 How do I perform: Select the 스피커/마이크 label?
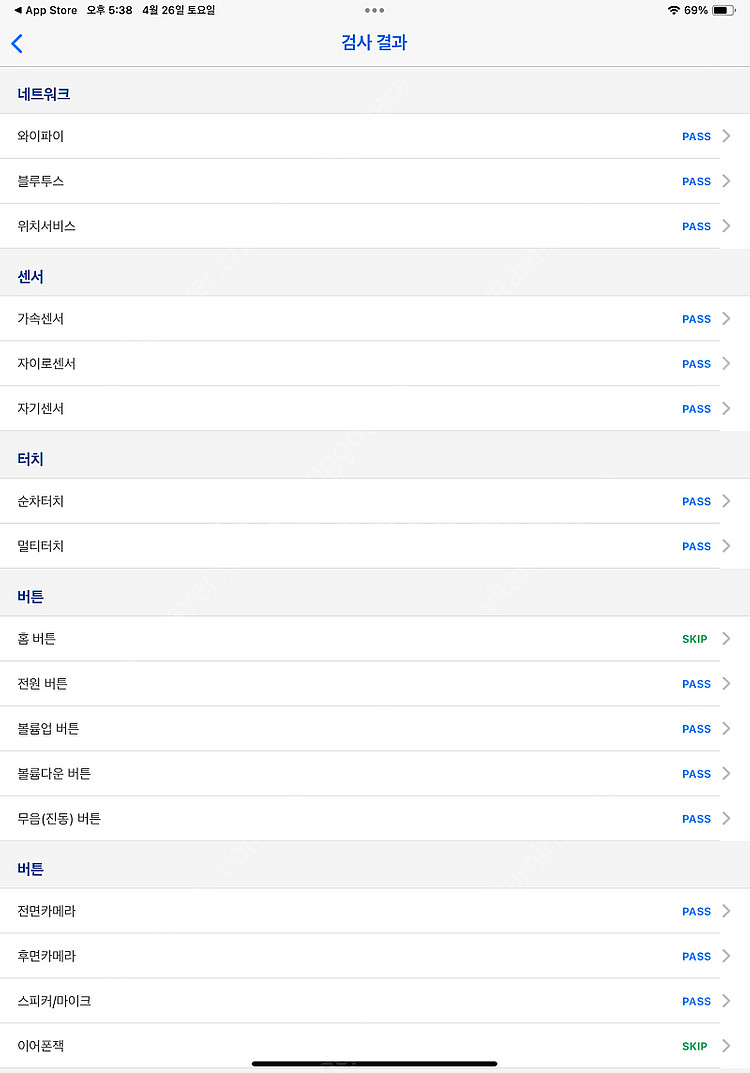point(54,1001)
